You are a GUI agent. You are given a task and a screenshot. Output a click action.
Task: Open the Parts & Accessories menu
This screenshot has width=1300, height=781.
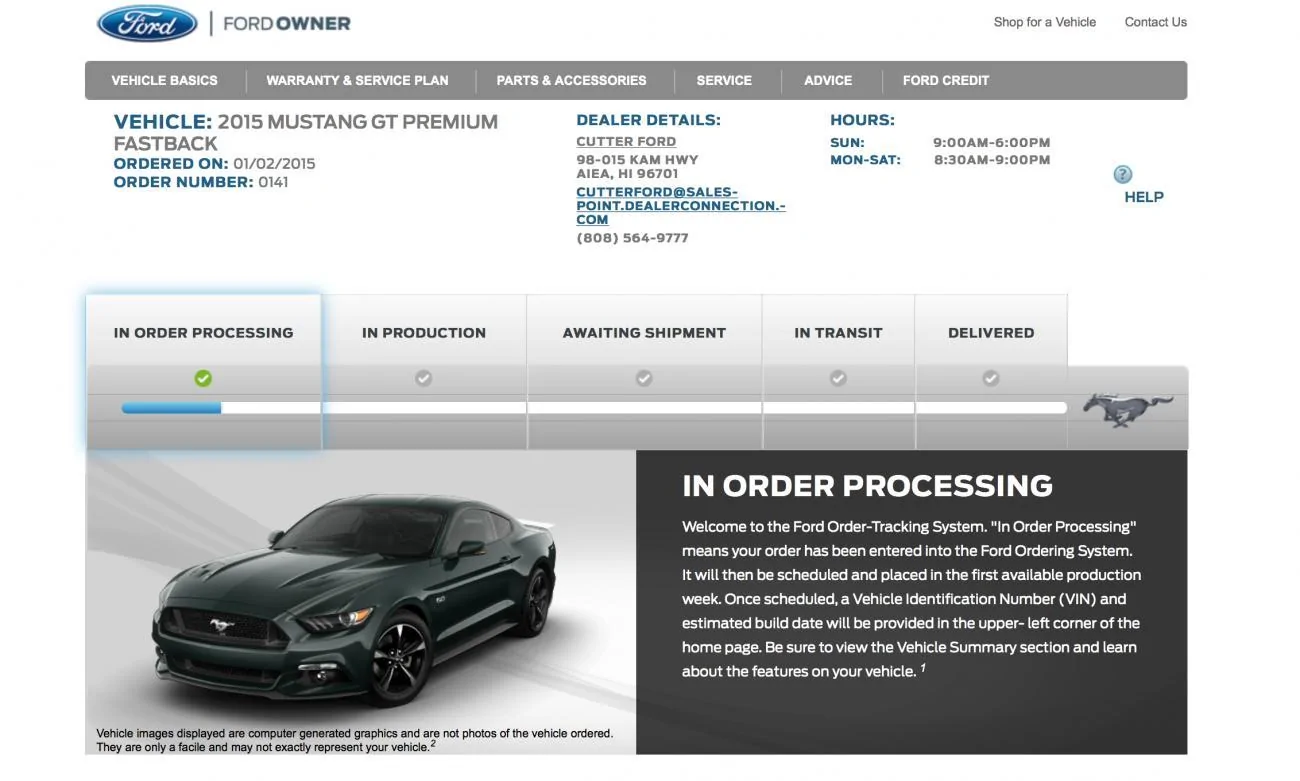pyautogui.click(x=571, y=80)
